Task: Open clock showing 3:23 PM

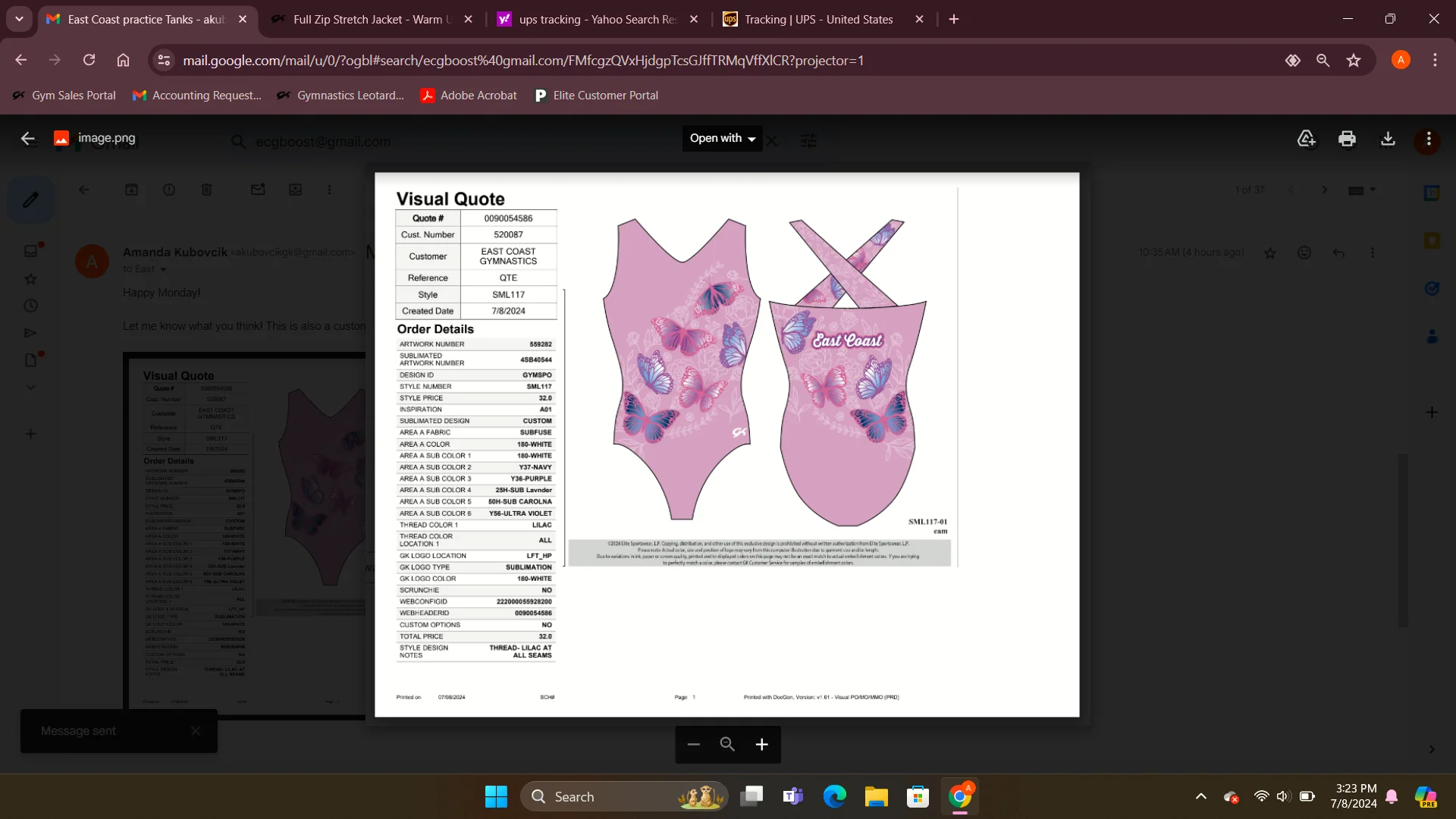Action: pyautogui.click(x=1354, y=796)
